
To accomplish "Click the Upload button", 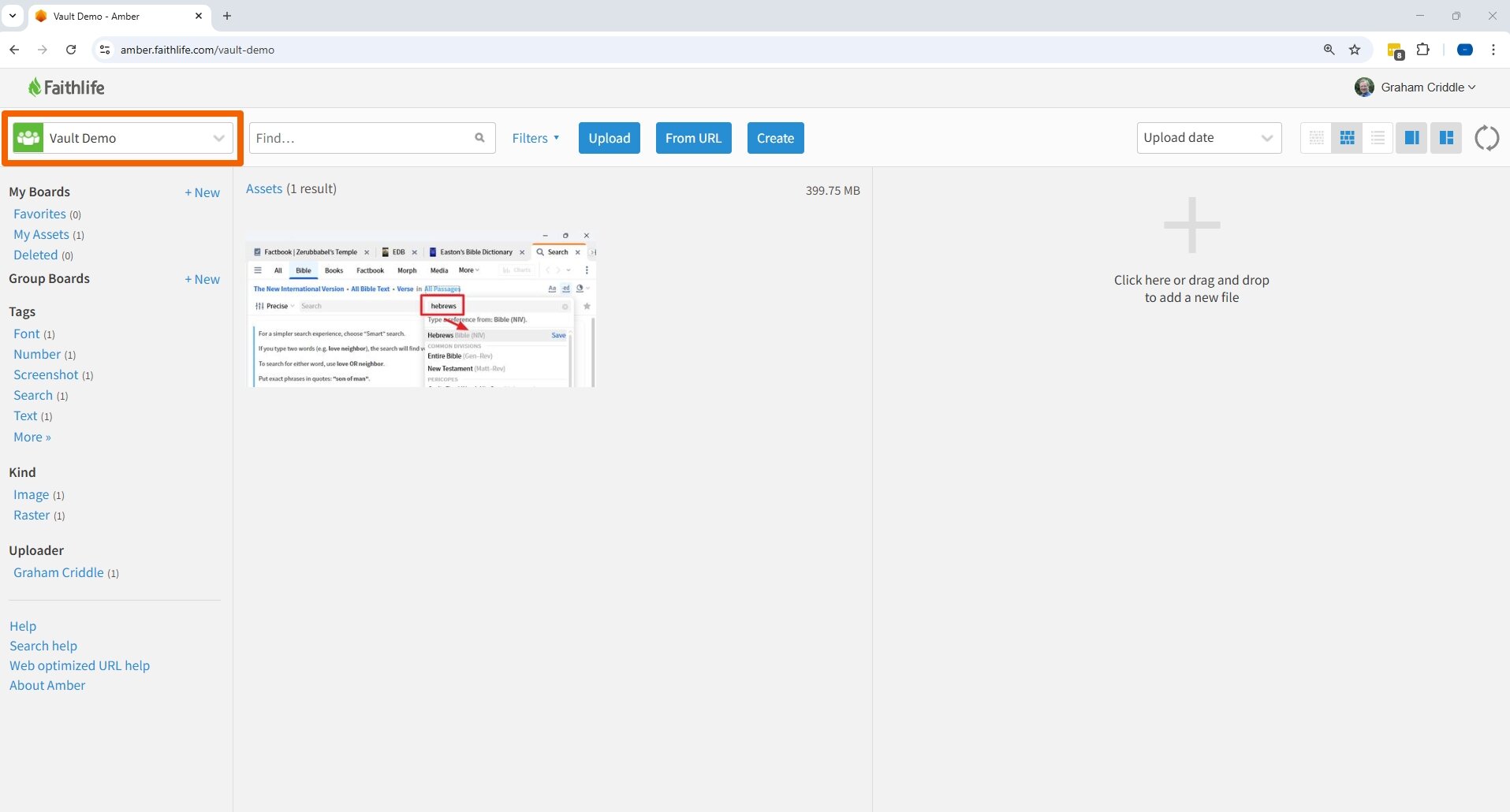I will [x=610, y=138].
